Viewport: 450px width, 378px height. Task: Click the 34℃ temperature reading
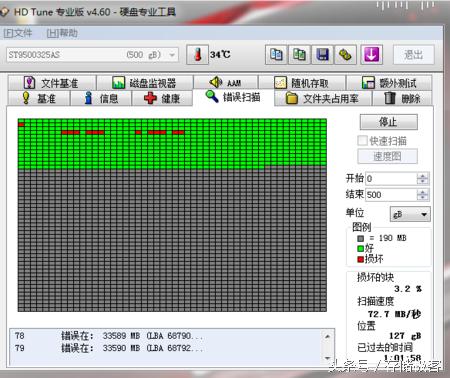point(220,54)
